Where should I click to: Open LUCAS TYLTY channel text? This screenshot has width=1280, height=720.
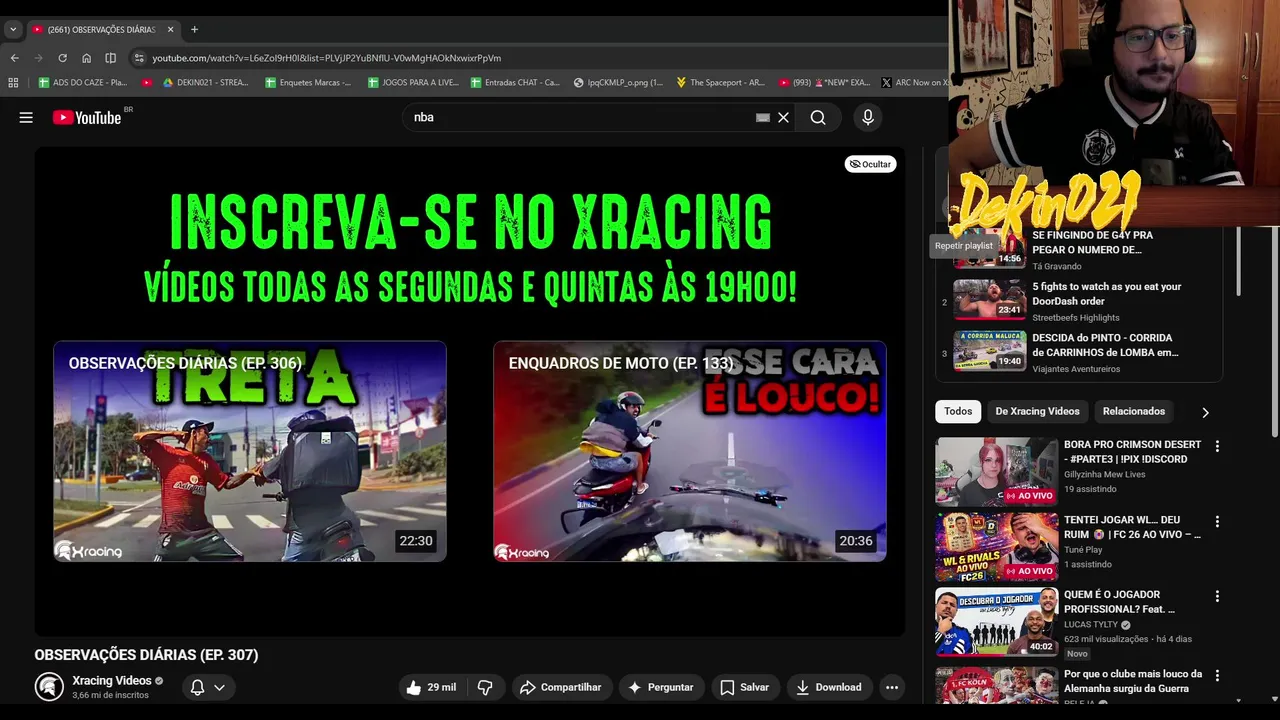tap(1091, 624)
